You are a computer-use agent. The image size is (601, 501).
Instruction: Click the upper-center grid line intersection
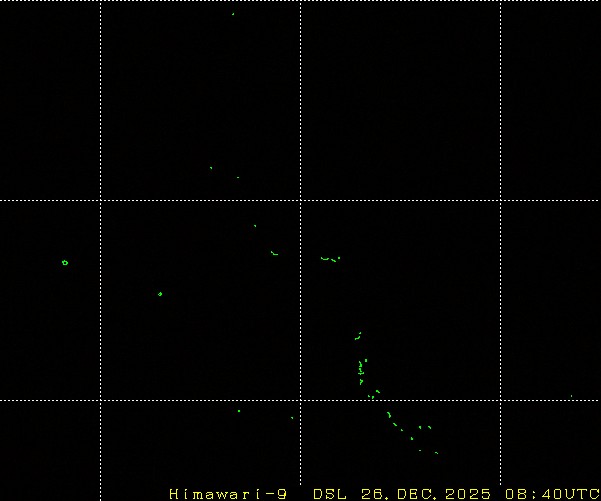[301, 200]
